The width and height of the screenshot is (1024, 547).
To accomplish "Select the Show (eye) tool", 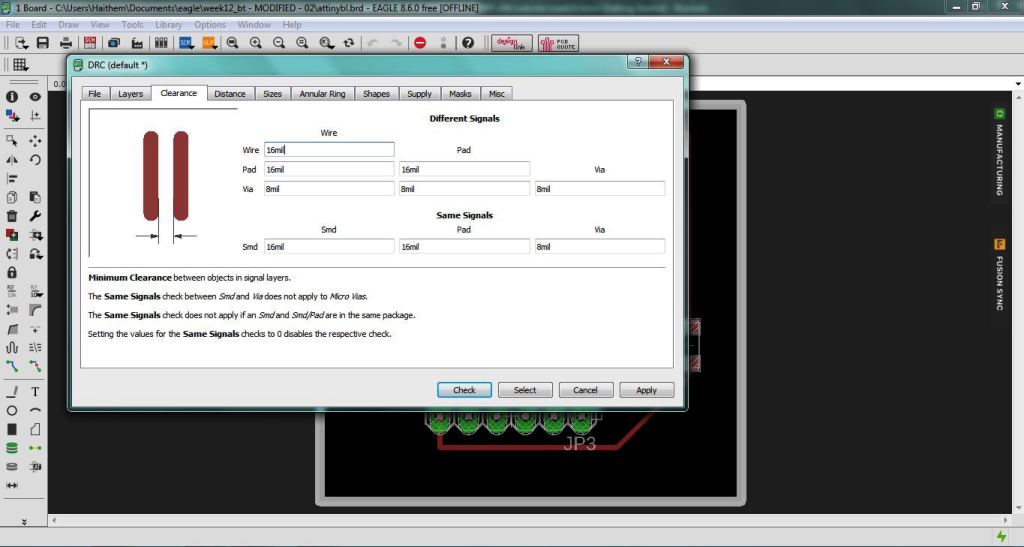I will click(35, 97).
